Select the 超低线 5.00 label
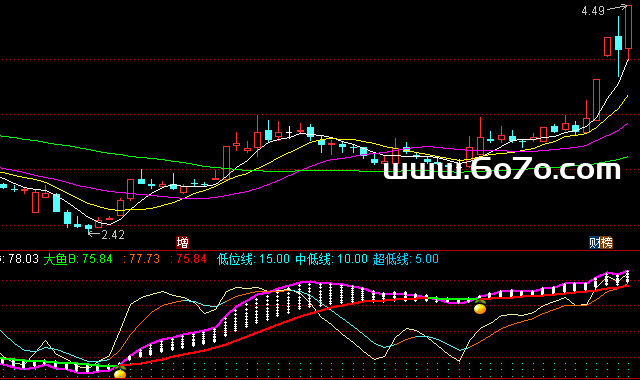 coord(406,259)
